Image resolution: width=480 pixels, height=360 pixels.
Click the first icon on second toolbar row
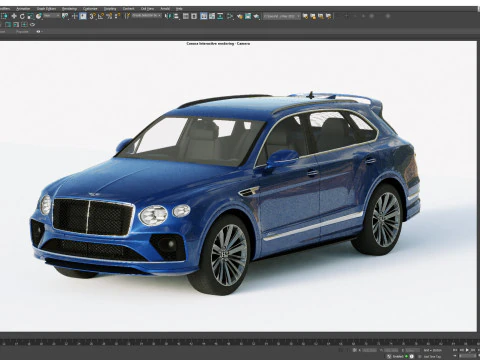(x=8, y=24)
